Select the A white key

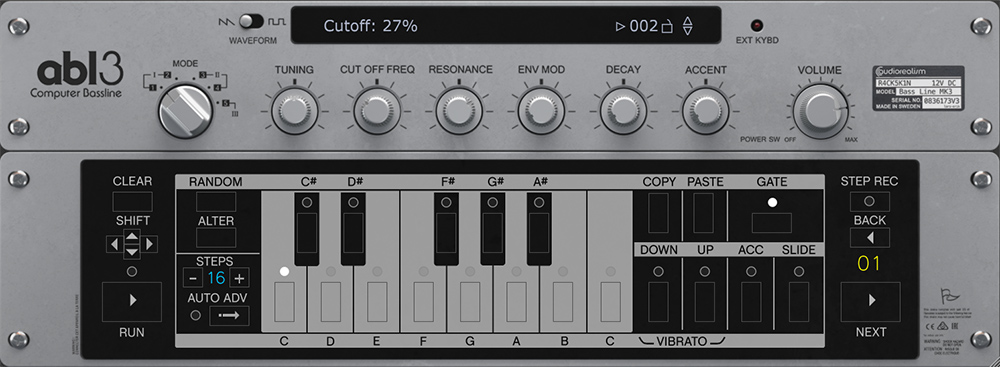[x=517, y=301]
